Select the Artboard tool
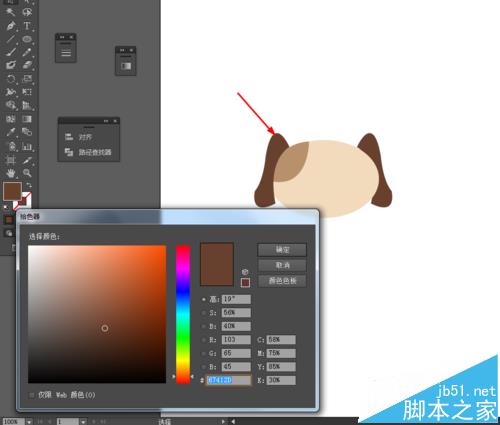The width and height of the screenshot is (500, 425). click(10, 160)
